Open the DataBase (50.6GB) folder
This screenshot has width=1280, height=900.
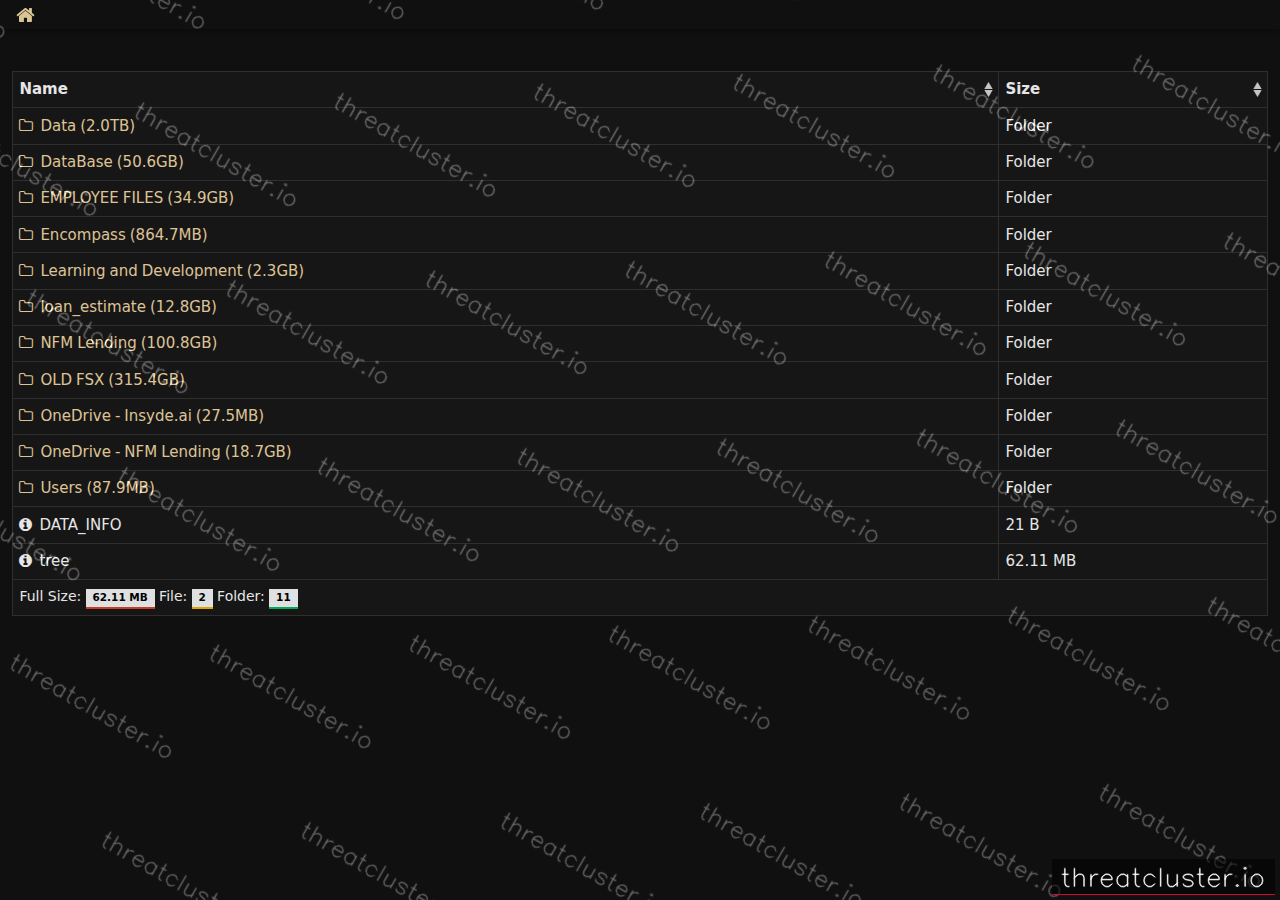112,162
